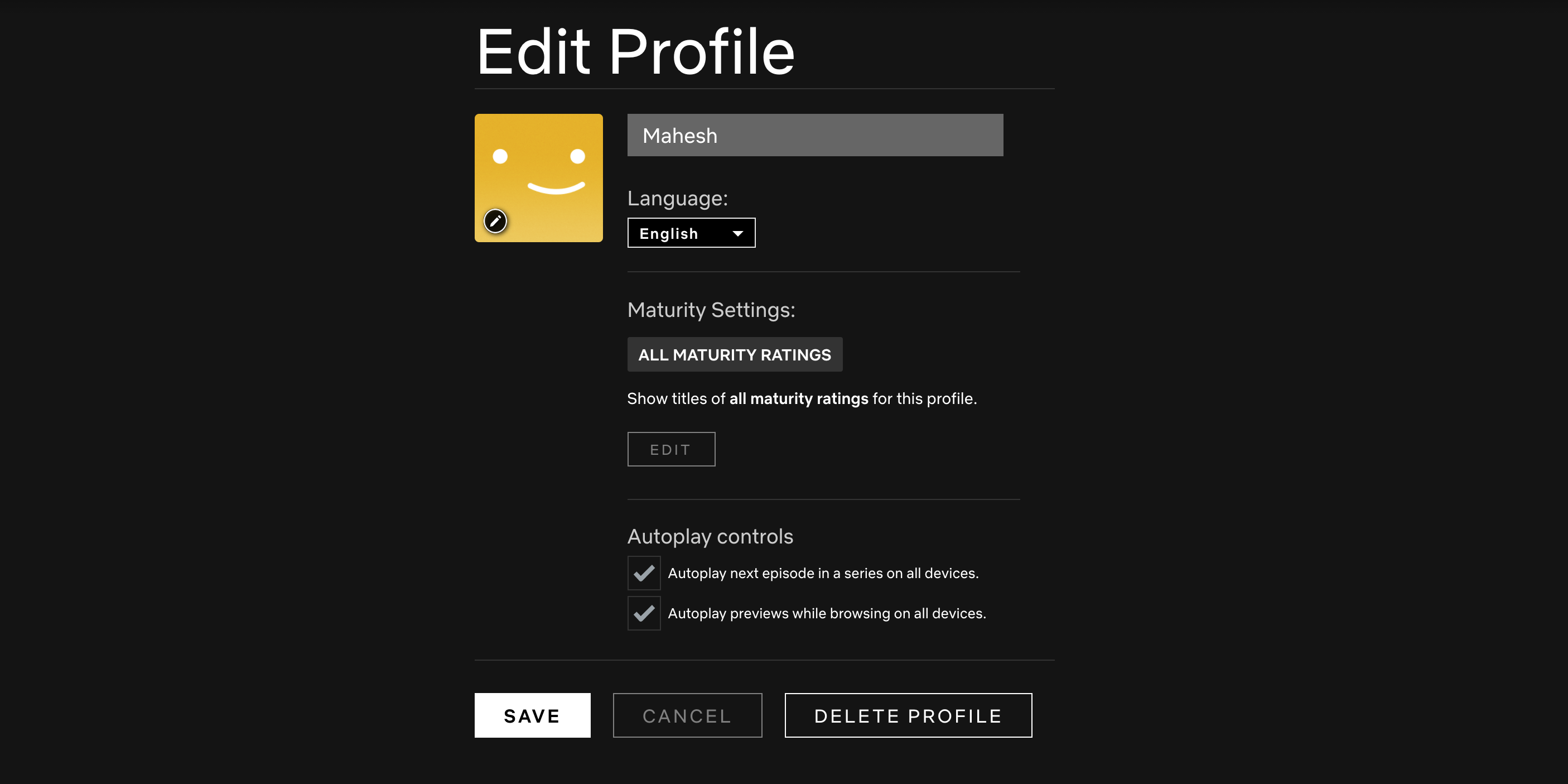Toggle the Autoplay next episode checkmark

pos(643,573)
